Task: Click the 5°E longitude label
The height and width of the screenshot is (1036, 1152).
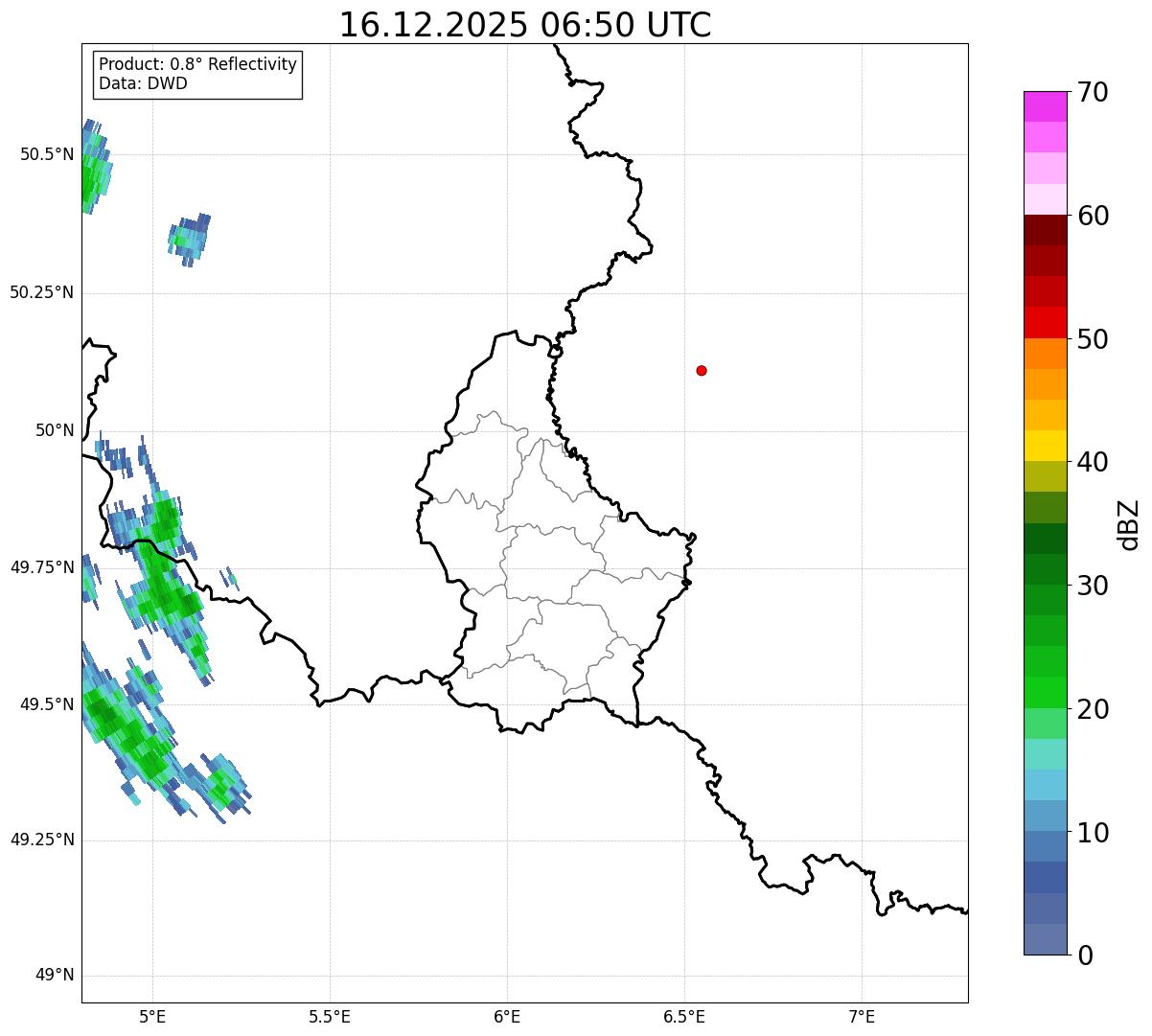Action: pos(152,1016)
